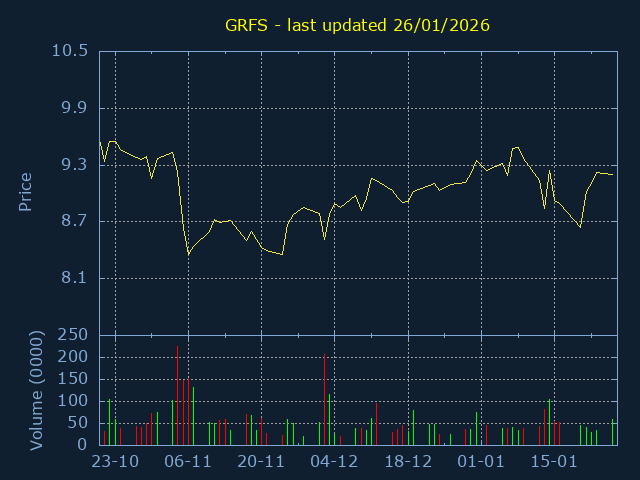Click the 250 volume tick label
The image size is (640, 480).
coord(74,335)
